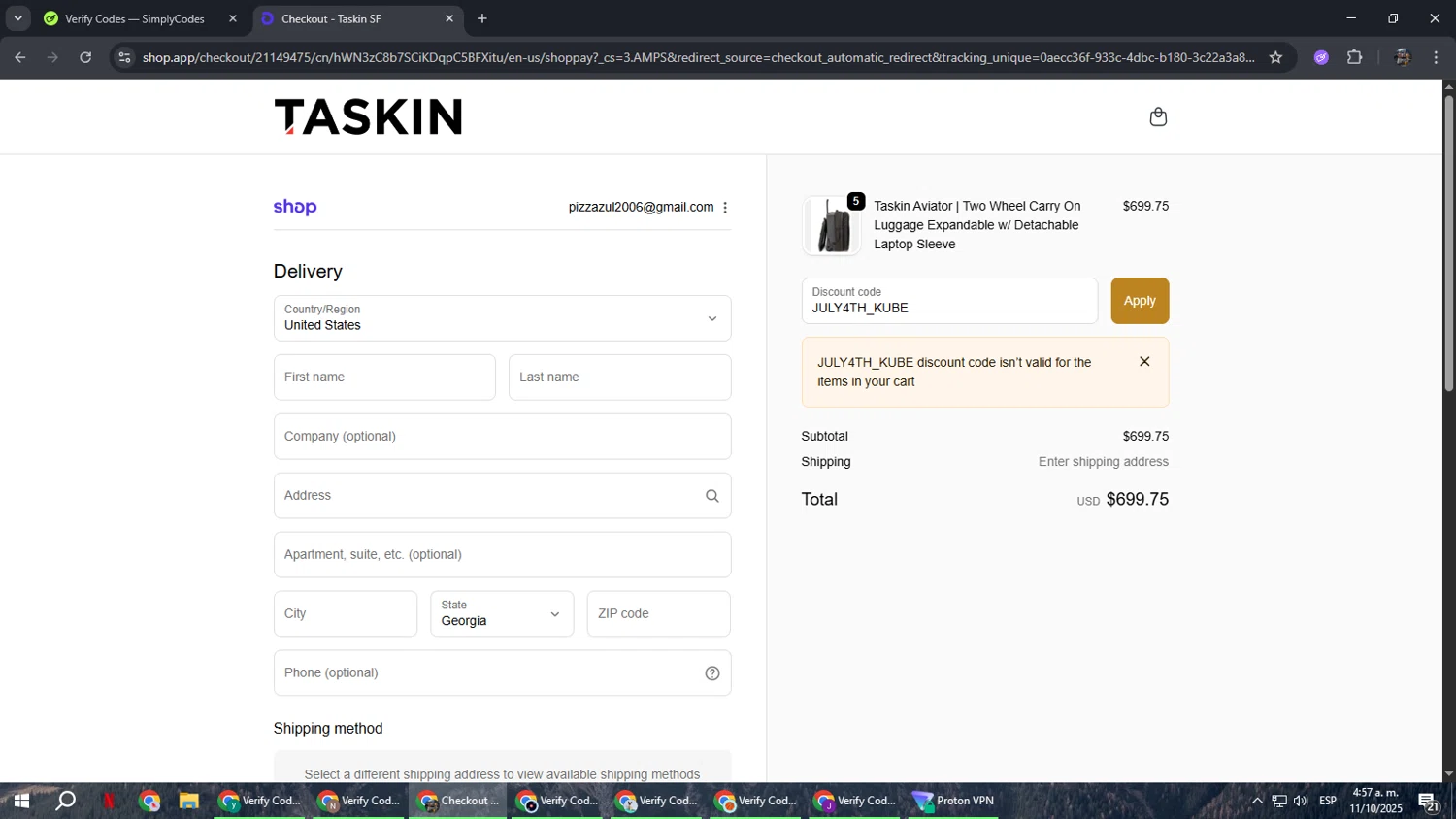
Task: Click the Company (optional) field
Action: coord(502,437)
